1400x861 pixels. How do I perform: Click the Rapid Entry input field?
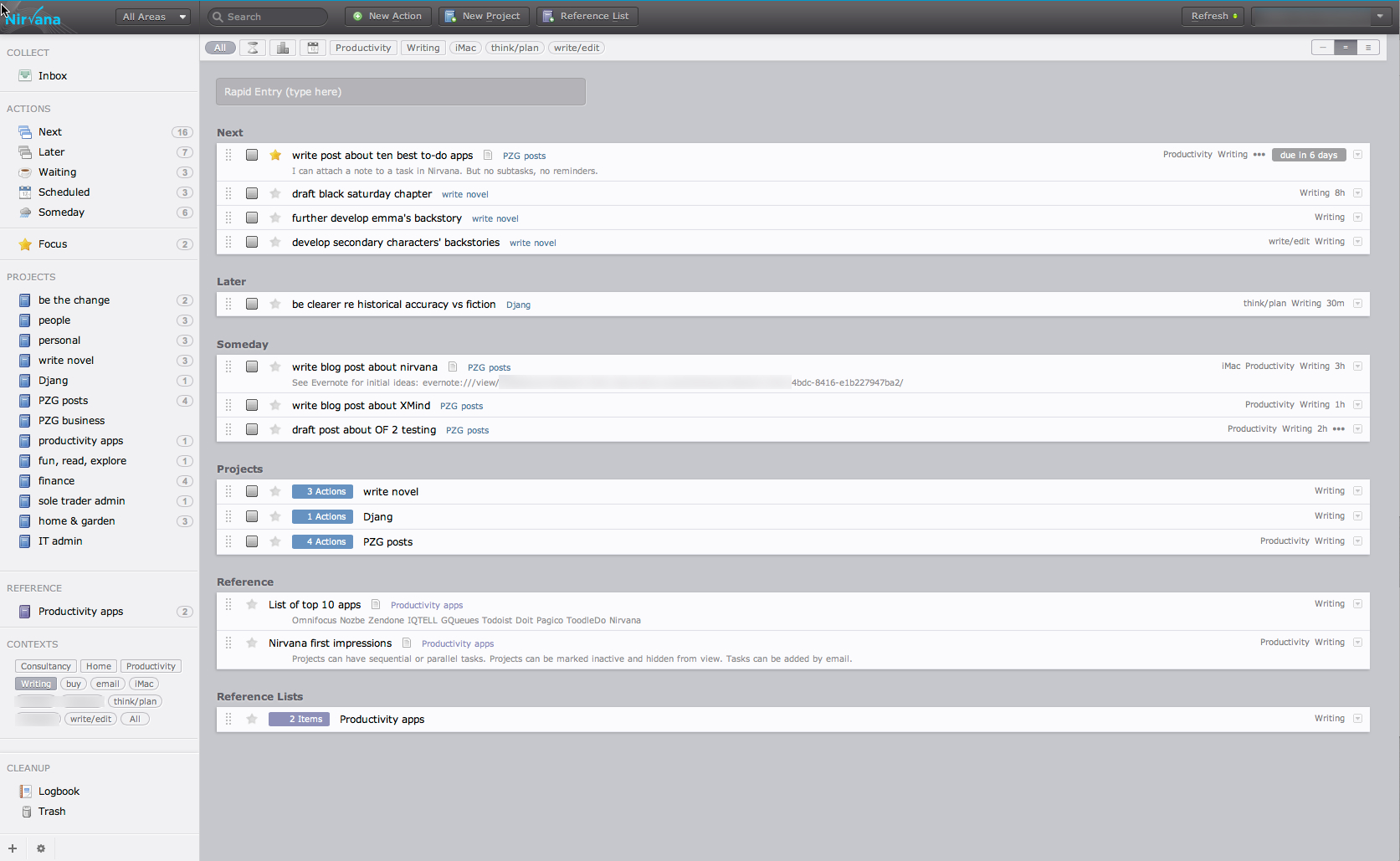pos(401,92)
